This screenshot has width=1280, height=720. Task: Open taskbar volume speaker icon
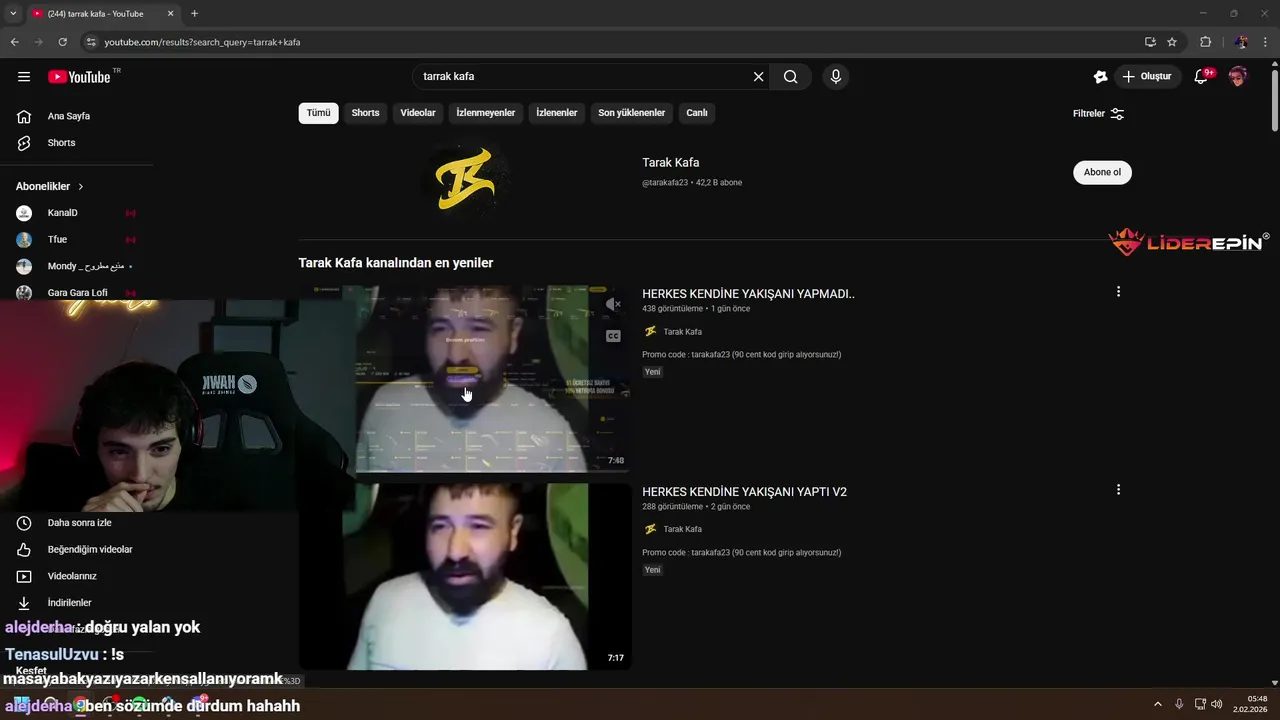coord(1216,704)
